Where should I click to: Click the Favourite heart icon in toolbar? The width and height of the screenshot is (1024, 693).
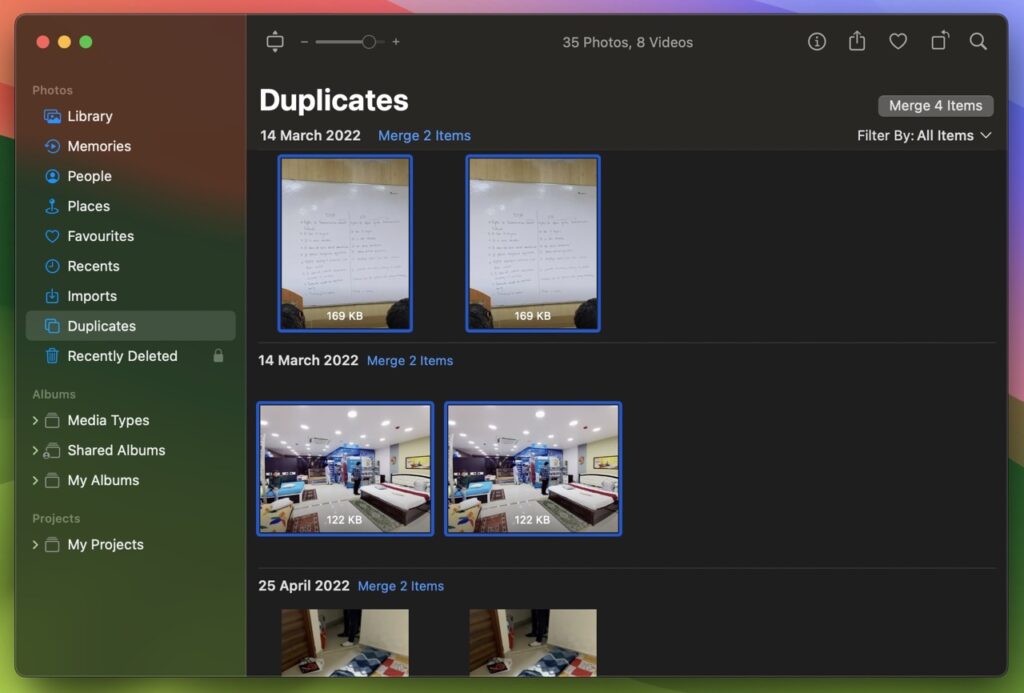coord(898,42)
